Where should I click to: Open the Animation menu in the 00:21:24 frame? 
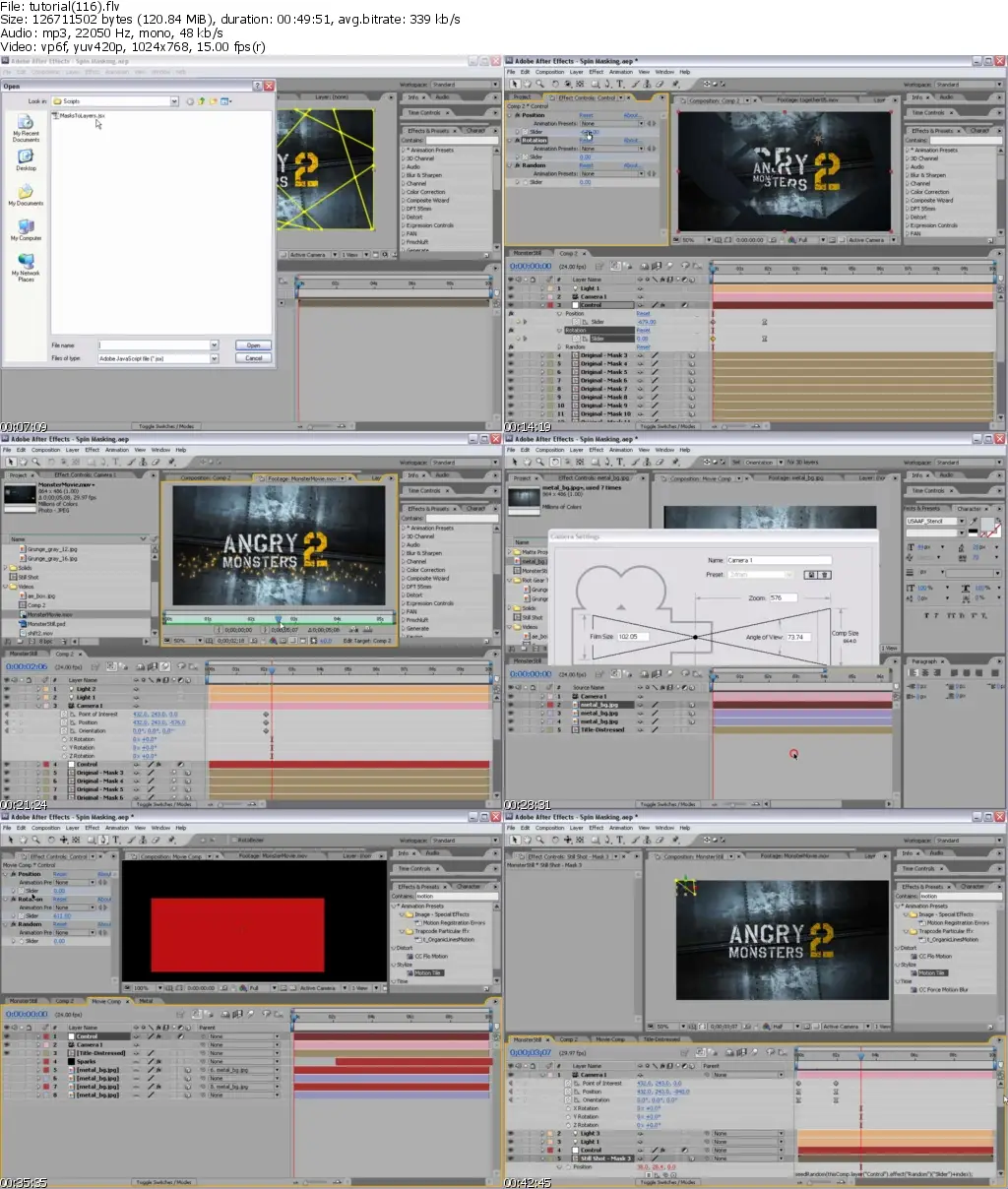pos(117,450)
